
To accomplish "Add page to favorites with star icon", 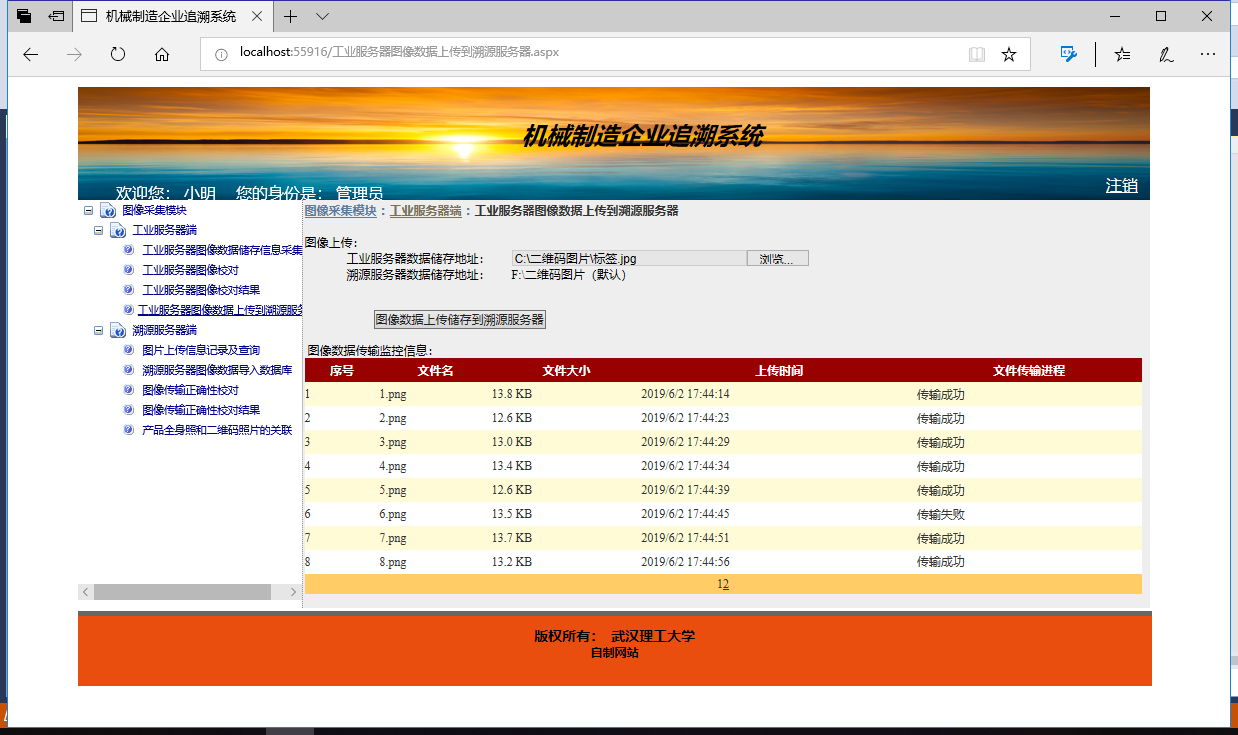I will pyautogui.click(x=1009, y=54).
